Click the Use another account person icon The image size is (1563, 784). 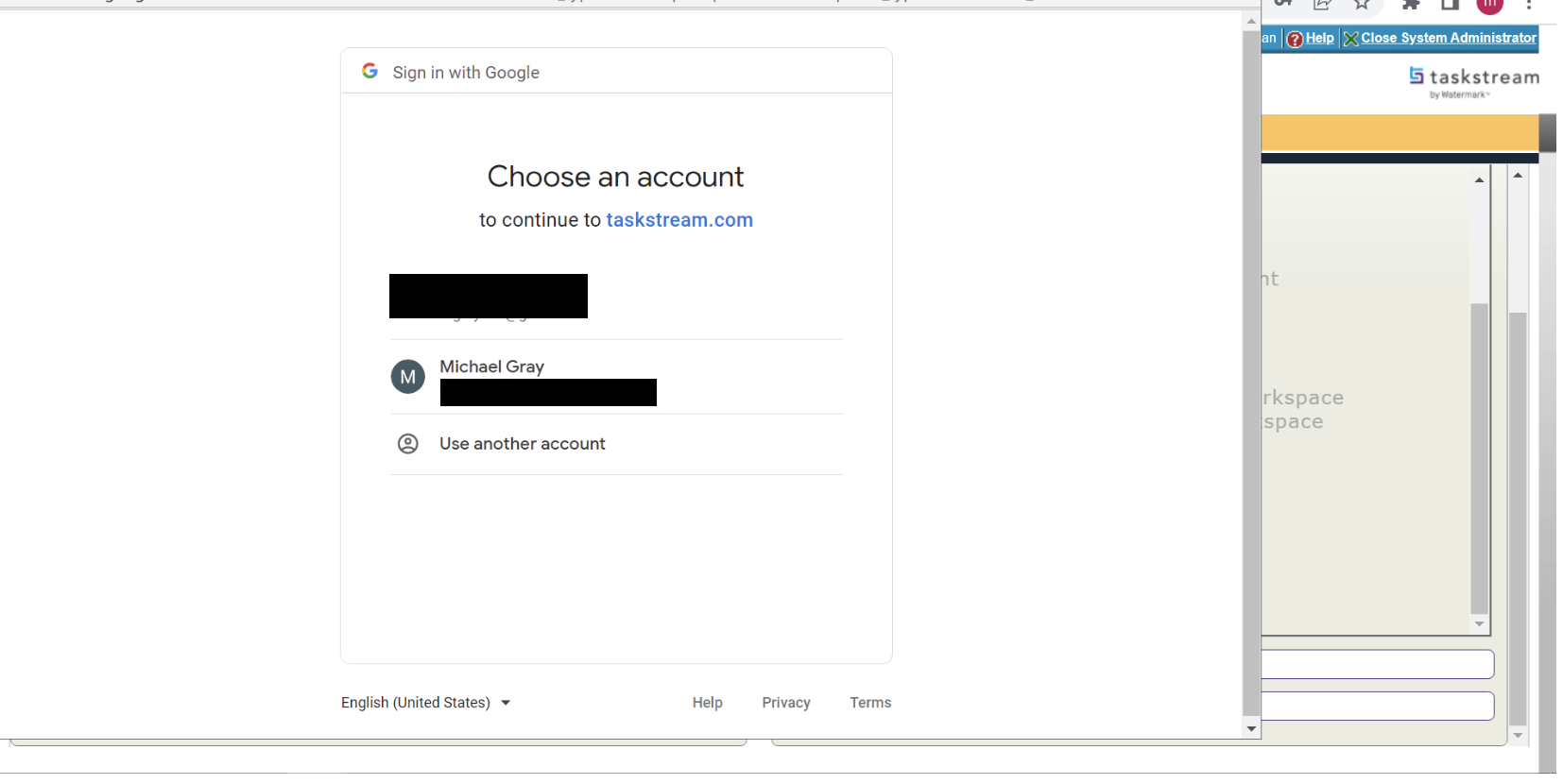(x=408, y=444)
